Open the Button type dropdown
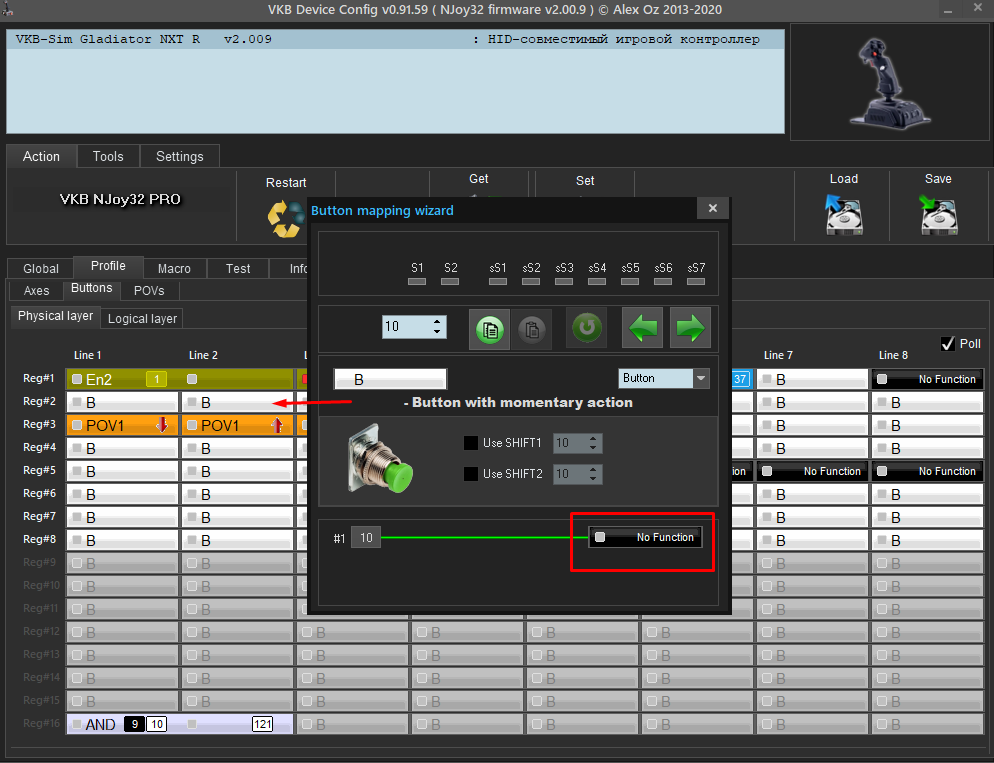The height and width of the screenshot is (763, 994). pyautogui.click(x=700, y=378)
